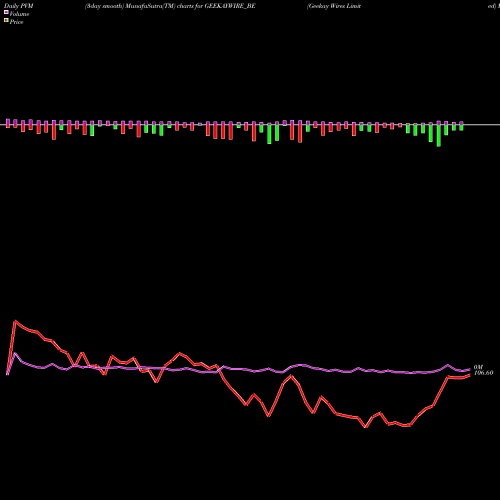Click the '0M' volume value label
The height and width of the screenshot is (500, 500).
coord(478,367)
